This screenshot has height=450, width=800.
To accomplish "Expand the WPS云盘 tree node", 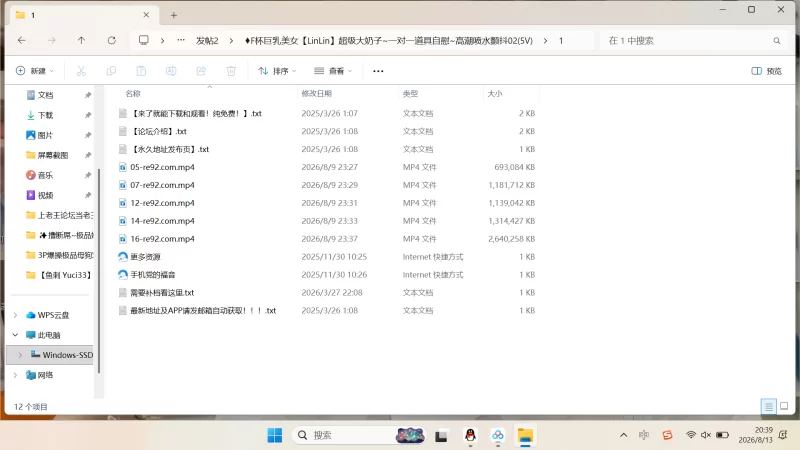I will click(15, 315).
